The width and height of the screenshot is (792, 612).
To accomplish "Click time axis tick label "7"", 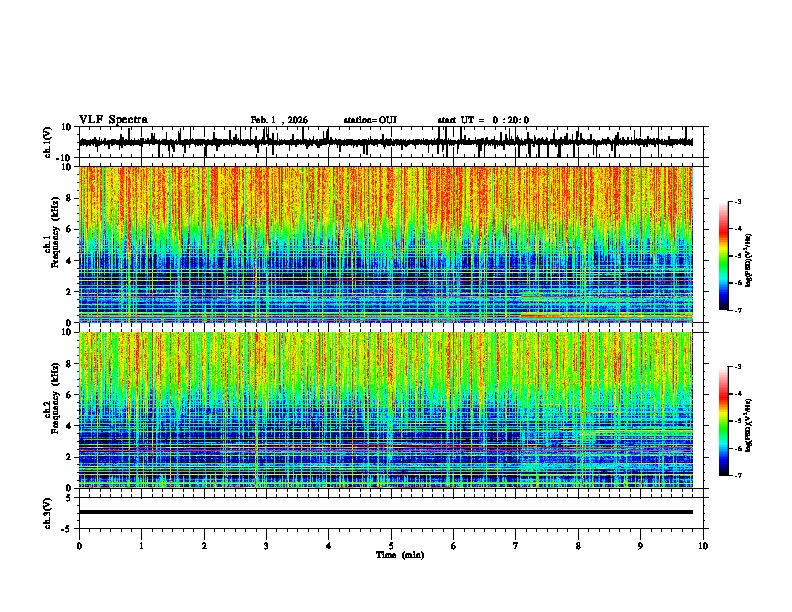I will [516, 546].
